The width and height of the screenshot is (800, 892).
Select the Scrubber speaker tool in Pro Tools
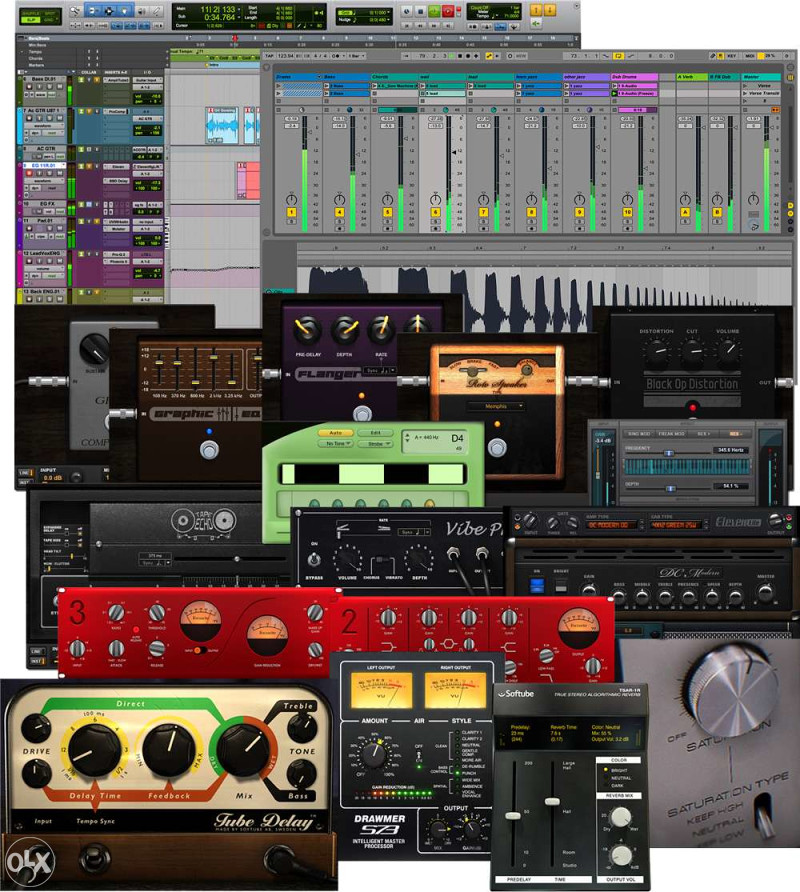click(x=142, y=11)
